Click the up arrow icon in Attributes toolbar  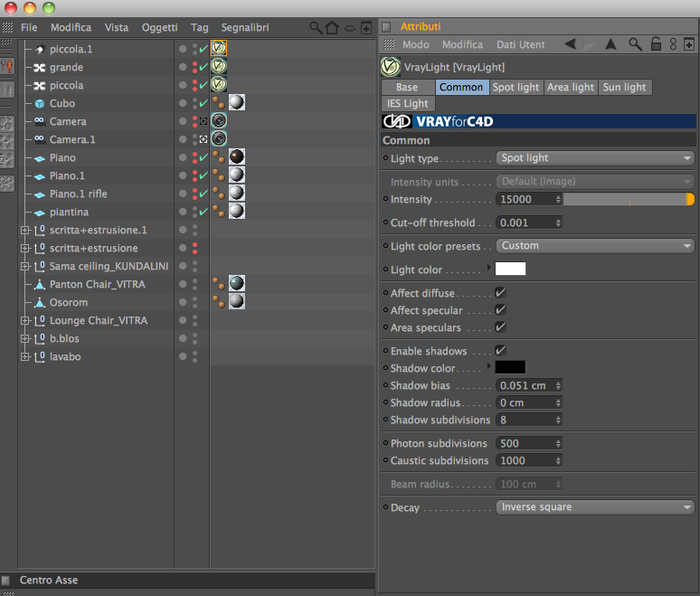(611, 44)
